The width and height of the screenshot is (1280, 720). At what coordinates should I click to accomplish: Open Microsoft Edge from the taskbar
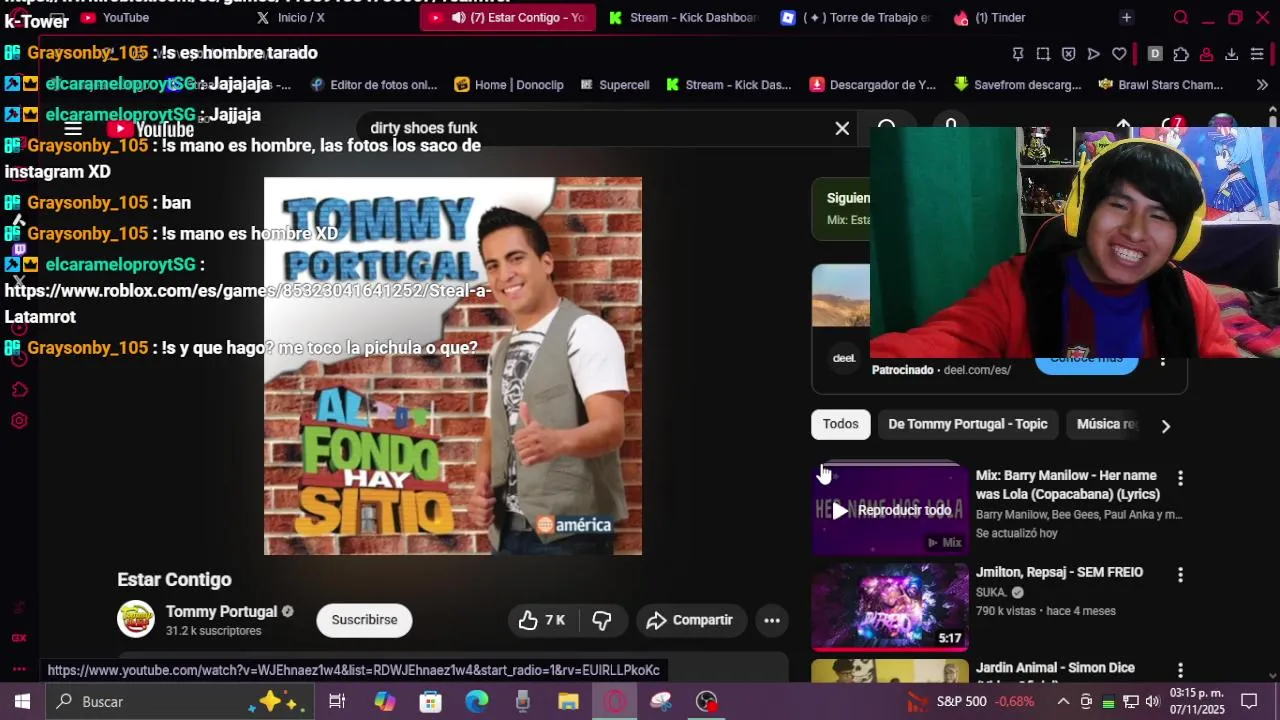pyautogui.click(x=476, y=701)
